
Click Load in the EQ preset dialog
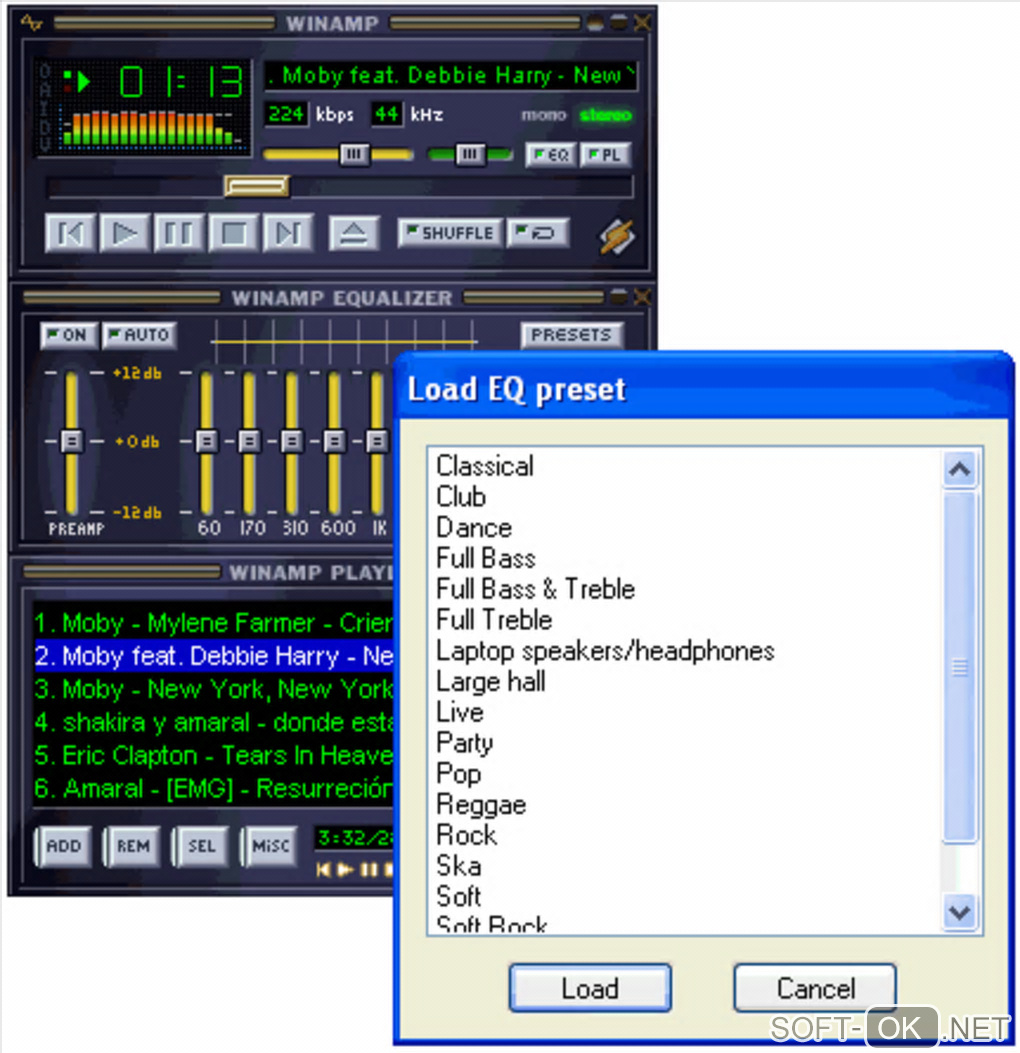pyautogui.click(x=590, y=989)
